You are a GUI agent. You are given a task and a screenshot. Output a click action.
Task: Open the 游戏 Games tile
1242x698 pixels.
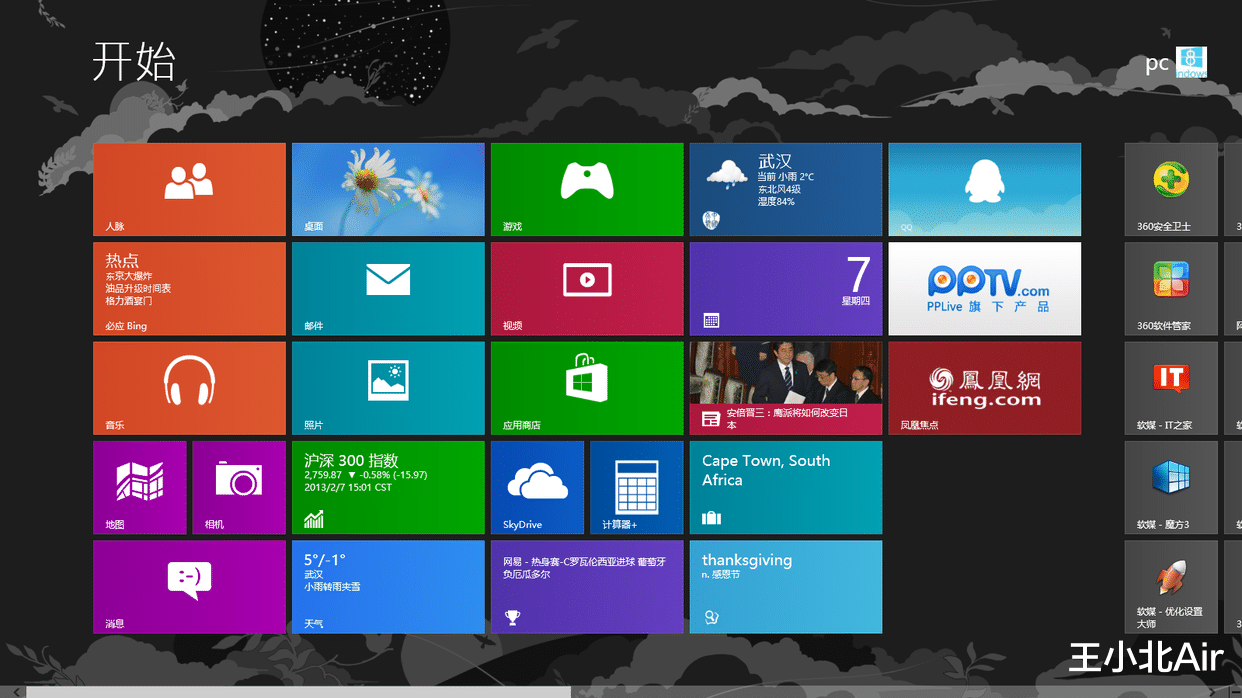[x=587, y=189]
